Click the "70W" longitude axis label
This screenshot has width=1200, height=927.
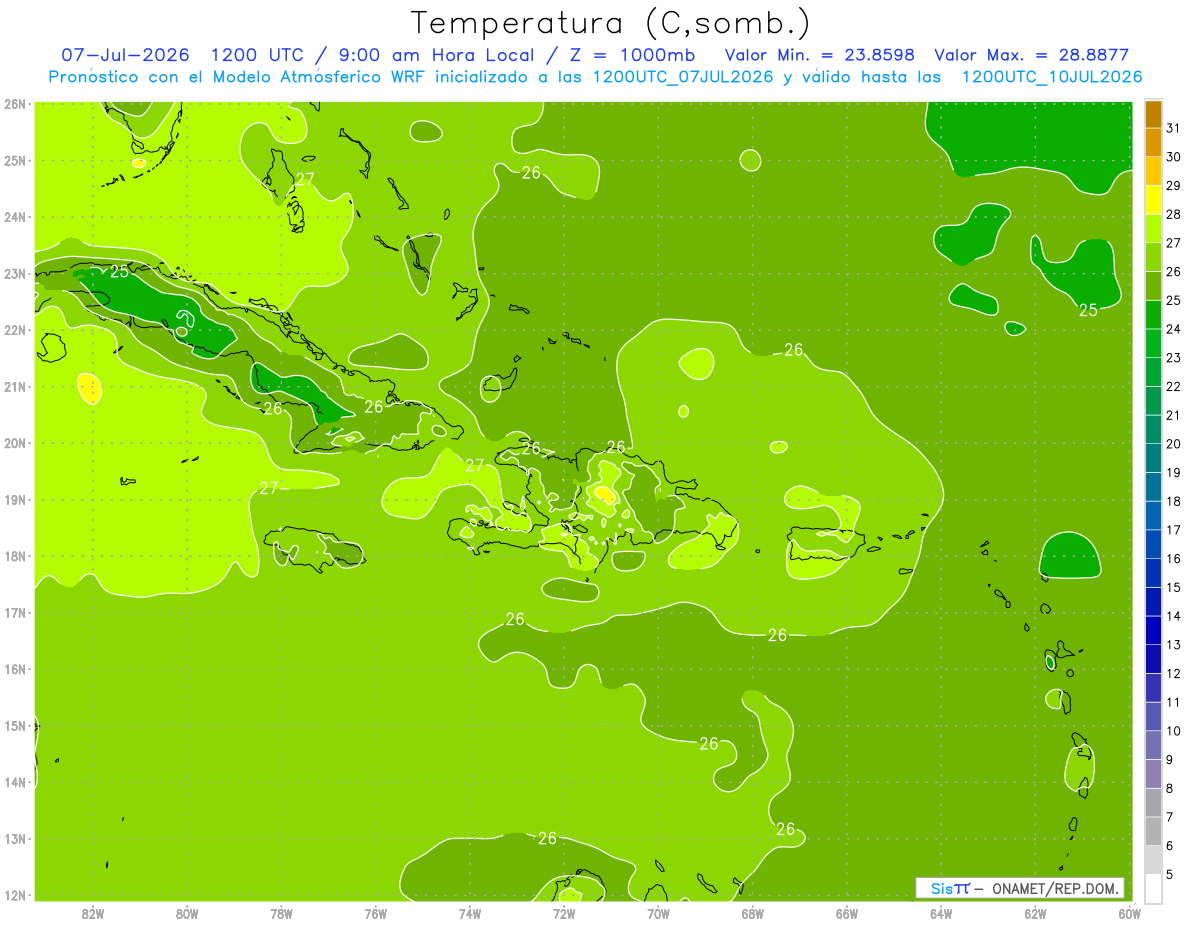click(658, 913)
